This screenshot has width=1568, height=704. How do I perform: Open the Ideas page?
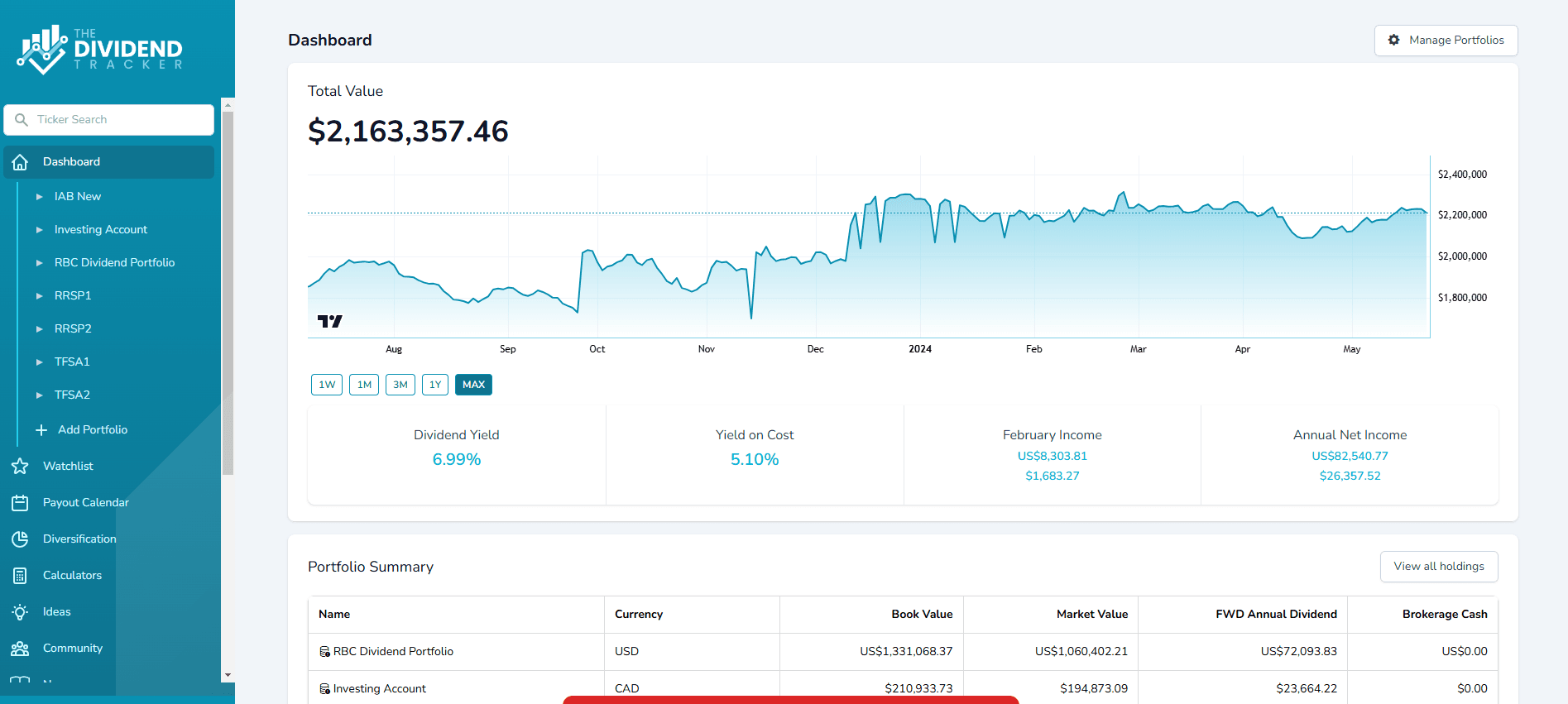coord(56,612)
